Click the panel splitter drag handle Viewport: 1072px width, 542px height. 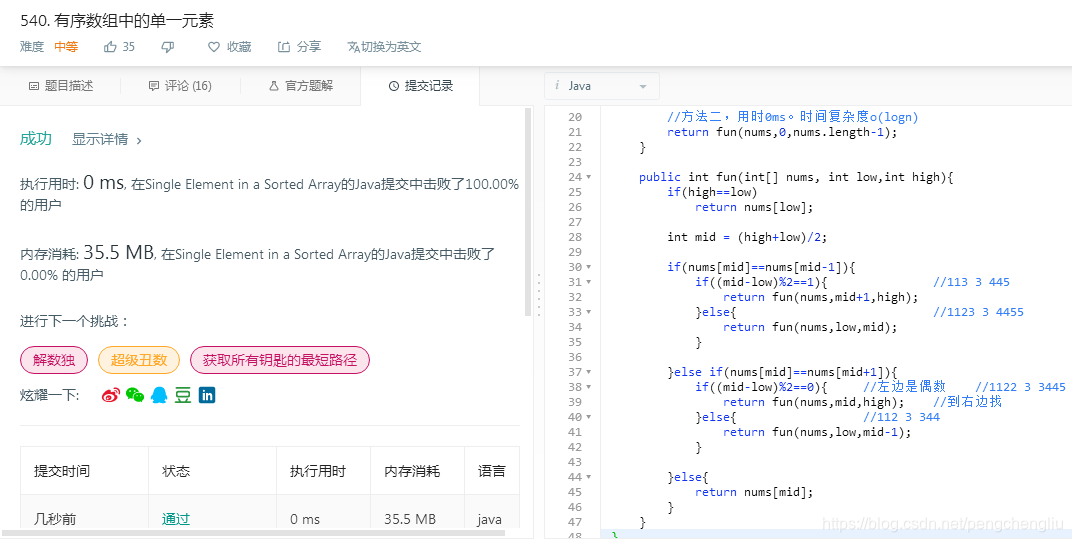pyautogui.click(x=539, y=294)
